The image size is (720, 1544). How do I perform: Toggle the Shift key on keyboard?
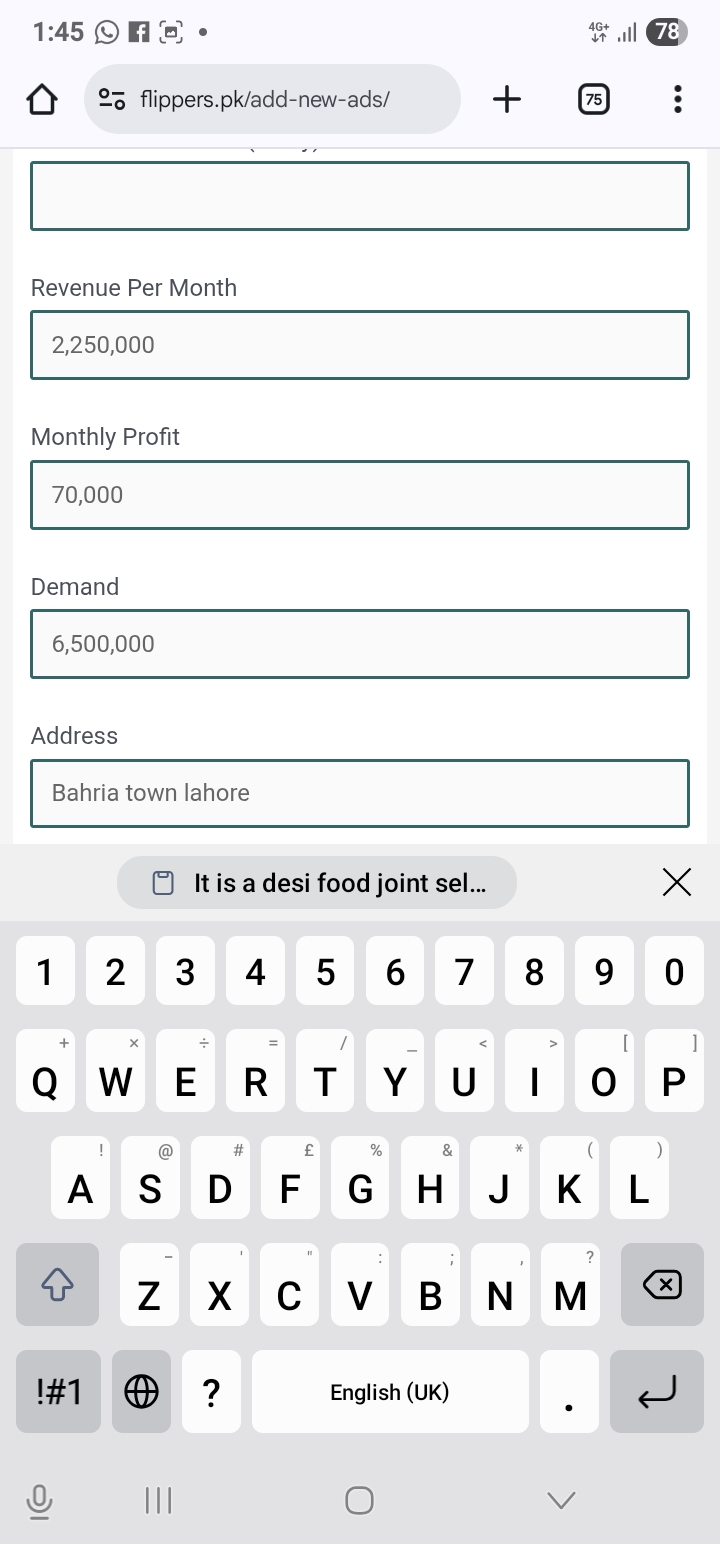(x=57, y=1285)
